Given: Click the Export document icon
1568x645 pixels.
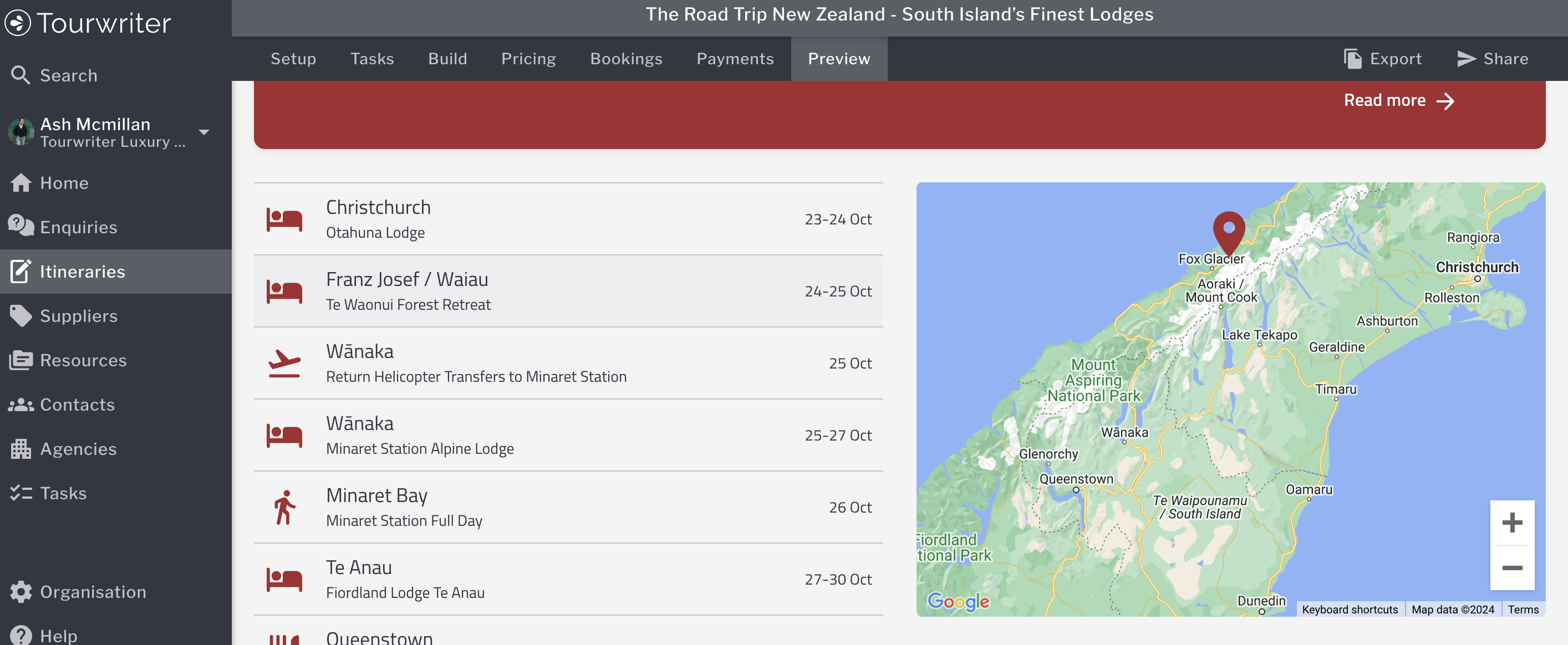Looking at the screenshot, I should tap(1352, 59).
